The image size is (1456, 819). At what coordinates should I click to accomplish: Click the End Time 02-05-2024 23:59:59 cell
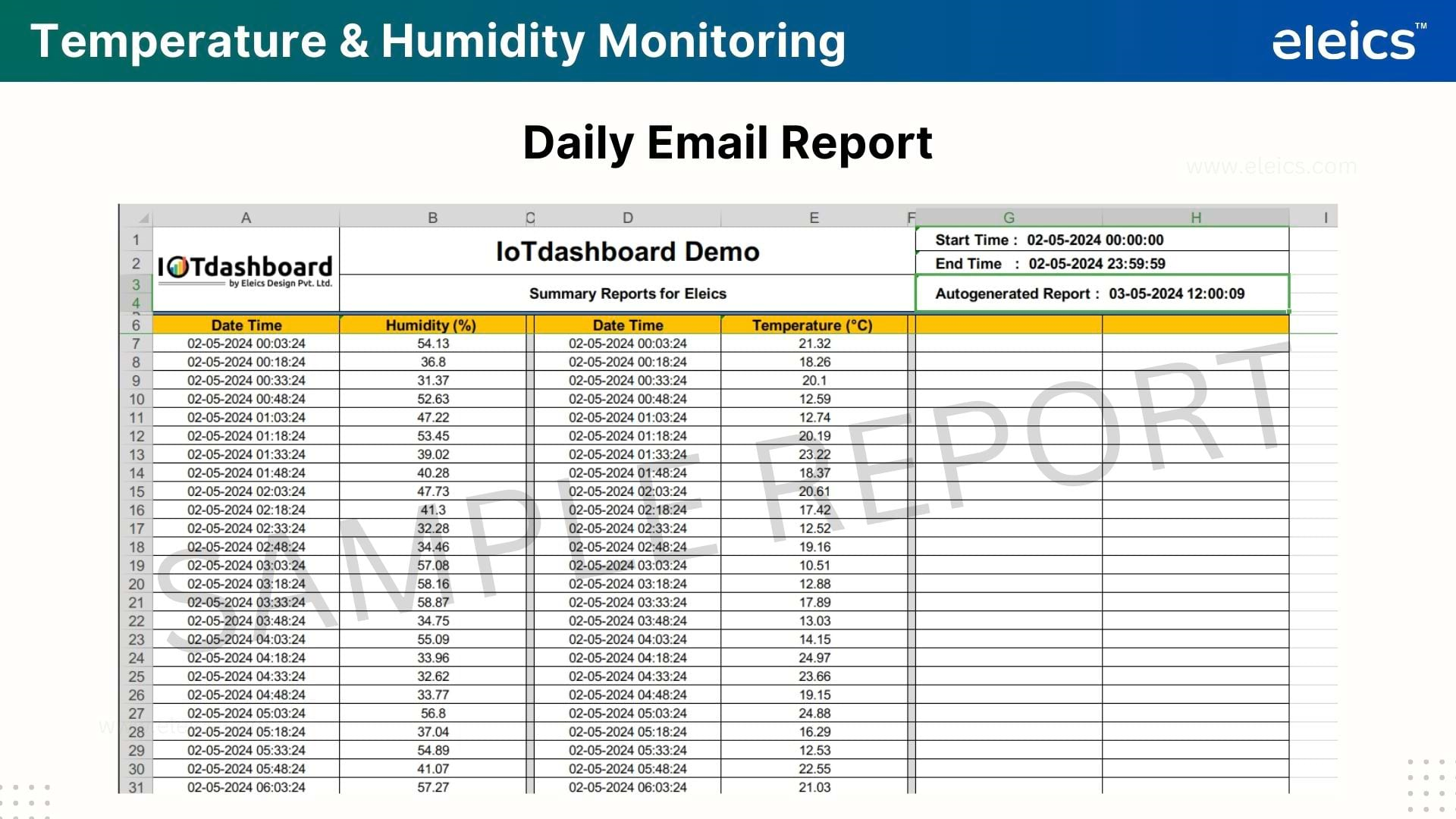(x=1103, y=263)
